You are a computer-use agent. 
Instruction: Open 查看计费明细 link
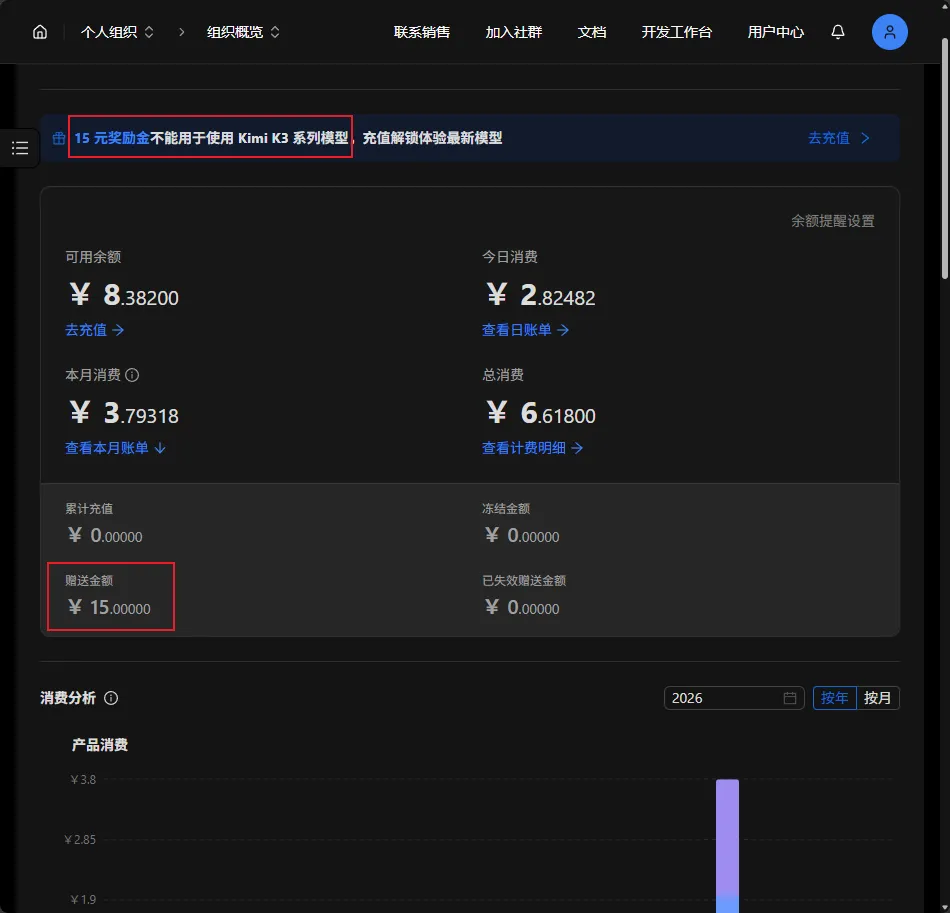532,448
